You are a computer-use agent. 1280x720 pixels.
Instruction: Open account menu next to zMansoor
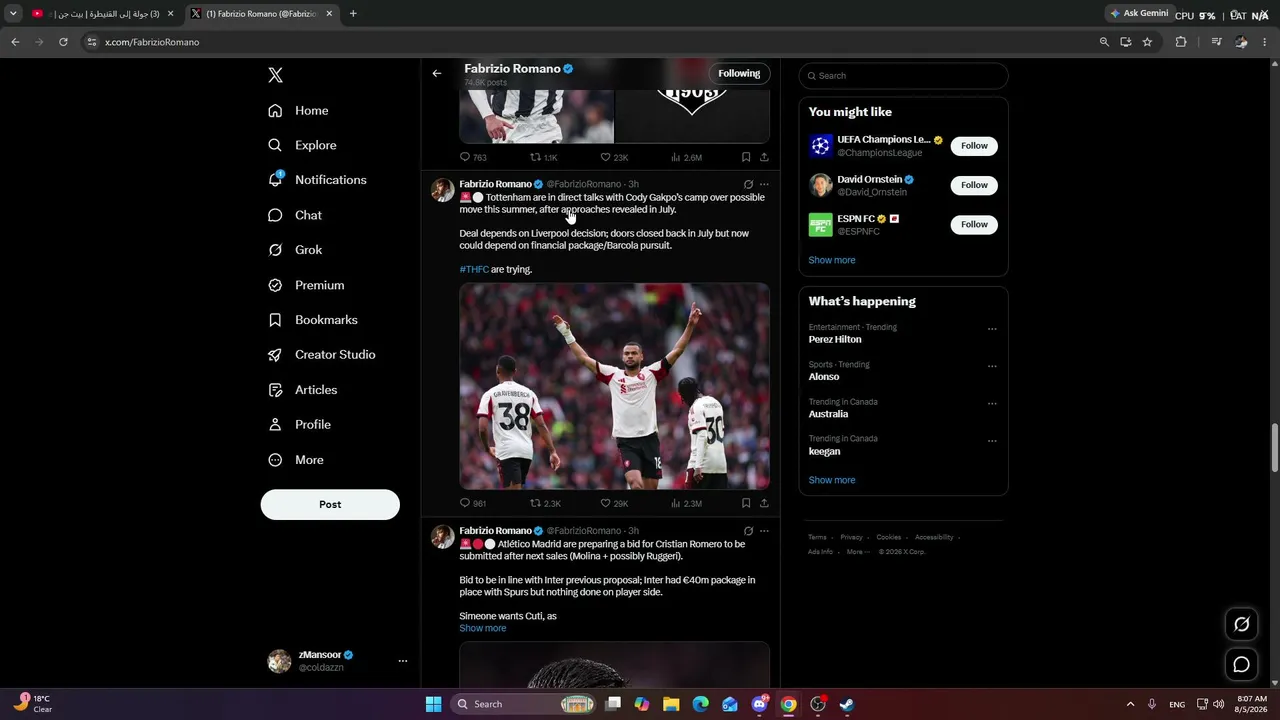403,661
